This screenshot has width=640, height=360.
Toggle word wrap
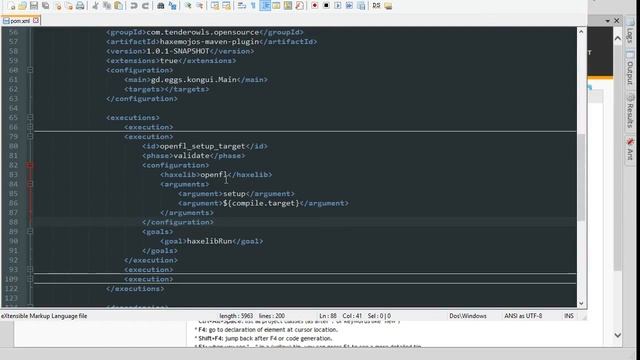coord(241,6)
